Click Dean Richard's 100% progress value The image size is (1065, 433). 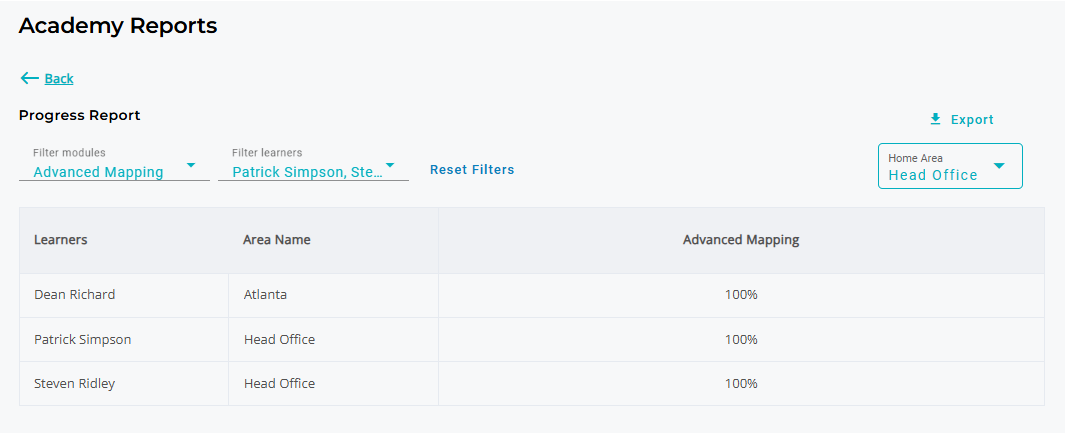tap(741, 295)
